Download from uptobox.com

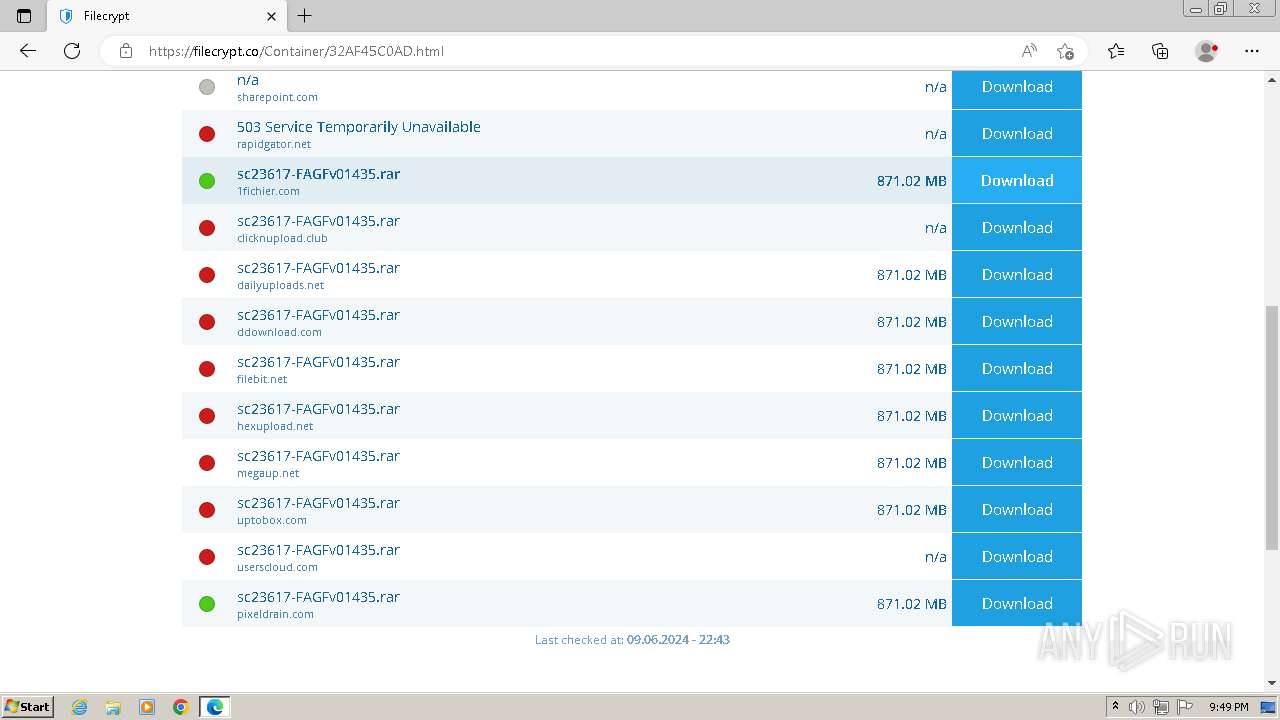click(1017, 509)
